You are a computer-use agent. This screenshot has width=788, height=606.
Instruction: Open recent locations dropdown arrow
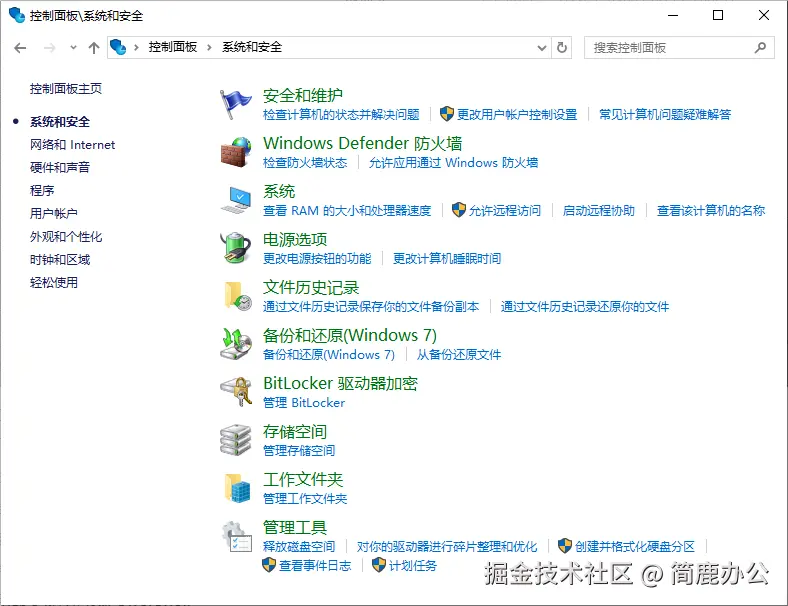pos(73,48)
